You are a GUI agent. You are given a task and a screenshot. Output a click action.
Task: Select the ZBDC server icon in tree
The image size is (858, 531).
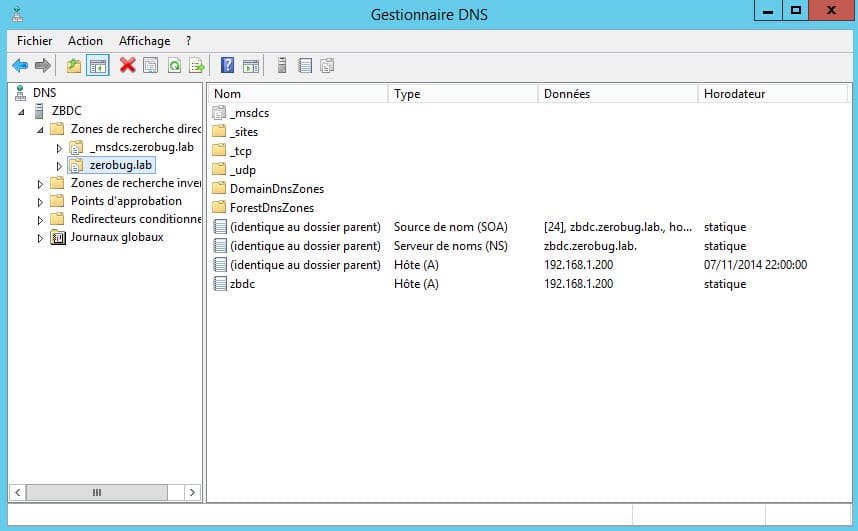(x=39, y=111)
